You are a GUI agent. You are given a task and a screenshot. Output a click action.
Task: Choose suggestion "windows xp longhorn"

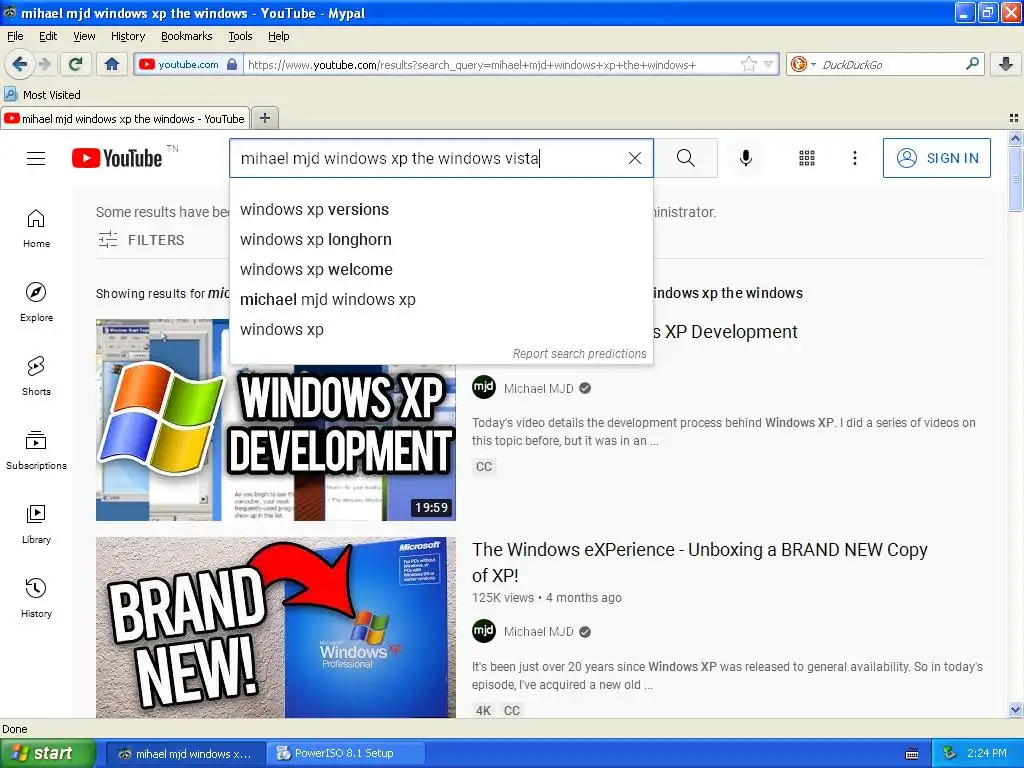pyautogui.click(x=441, y=240)
